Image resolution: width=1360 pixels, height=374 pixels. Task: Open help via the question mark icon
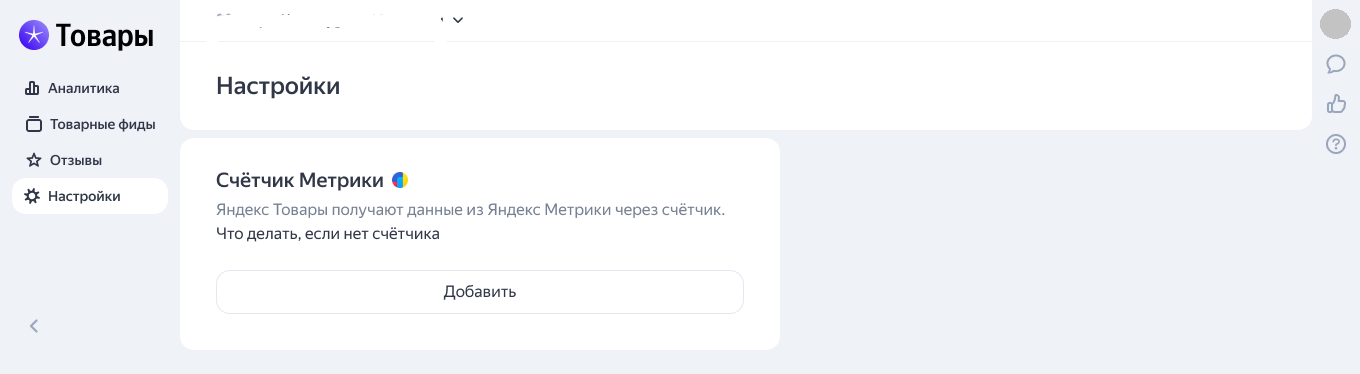coord(1336,144)
